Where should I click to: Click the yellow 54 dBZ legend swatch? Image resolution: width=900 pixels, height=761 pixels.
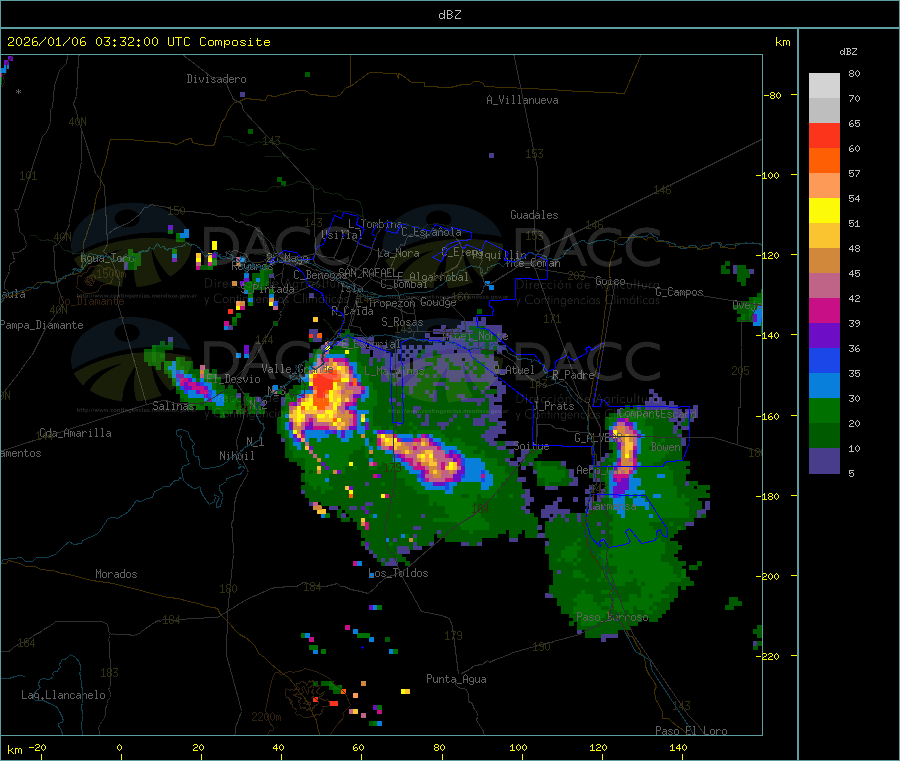click(824, 211)
